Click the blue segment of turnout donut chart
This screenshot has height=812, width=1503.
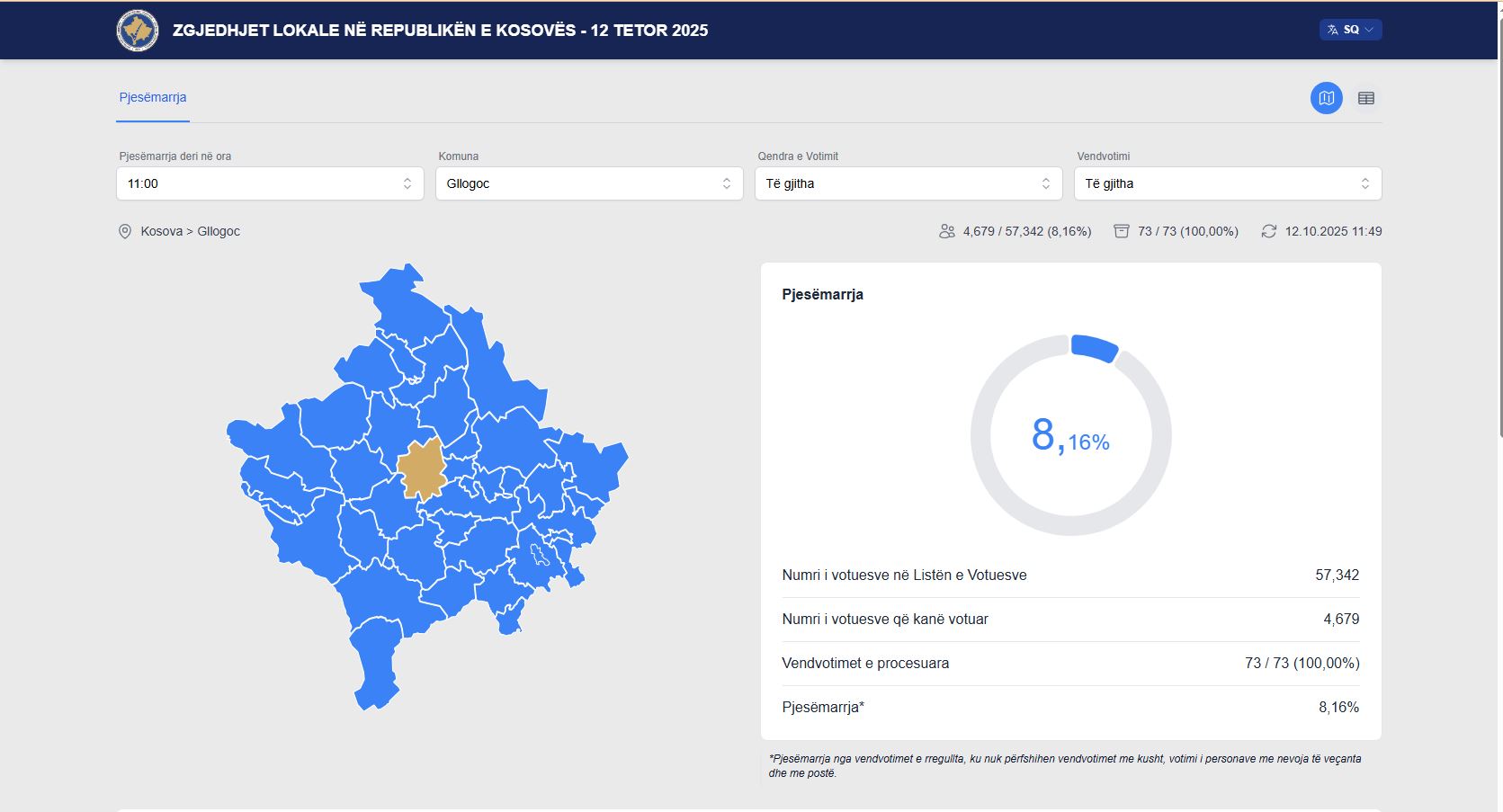tap(1095, 347)
